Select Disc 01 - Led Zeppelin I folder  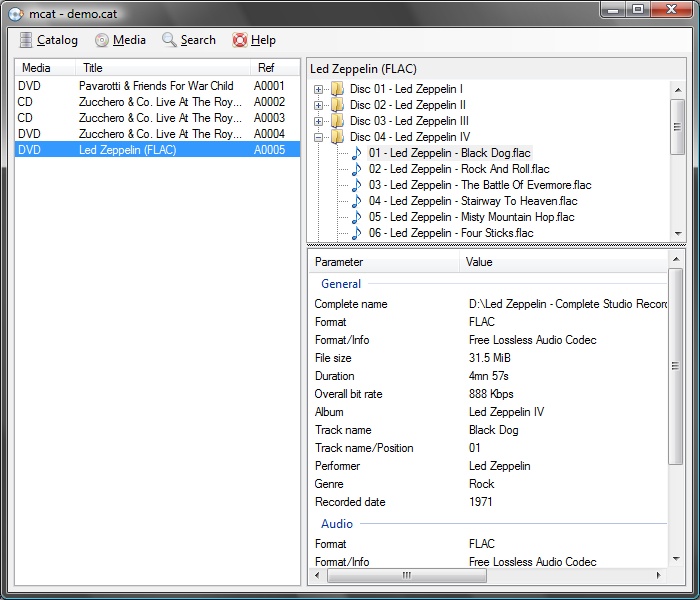tap(406, 89)
